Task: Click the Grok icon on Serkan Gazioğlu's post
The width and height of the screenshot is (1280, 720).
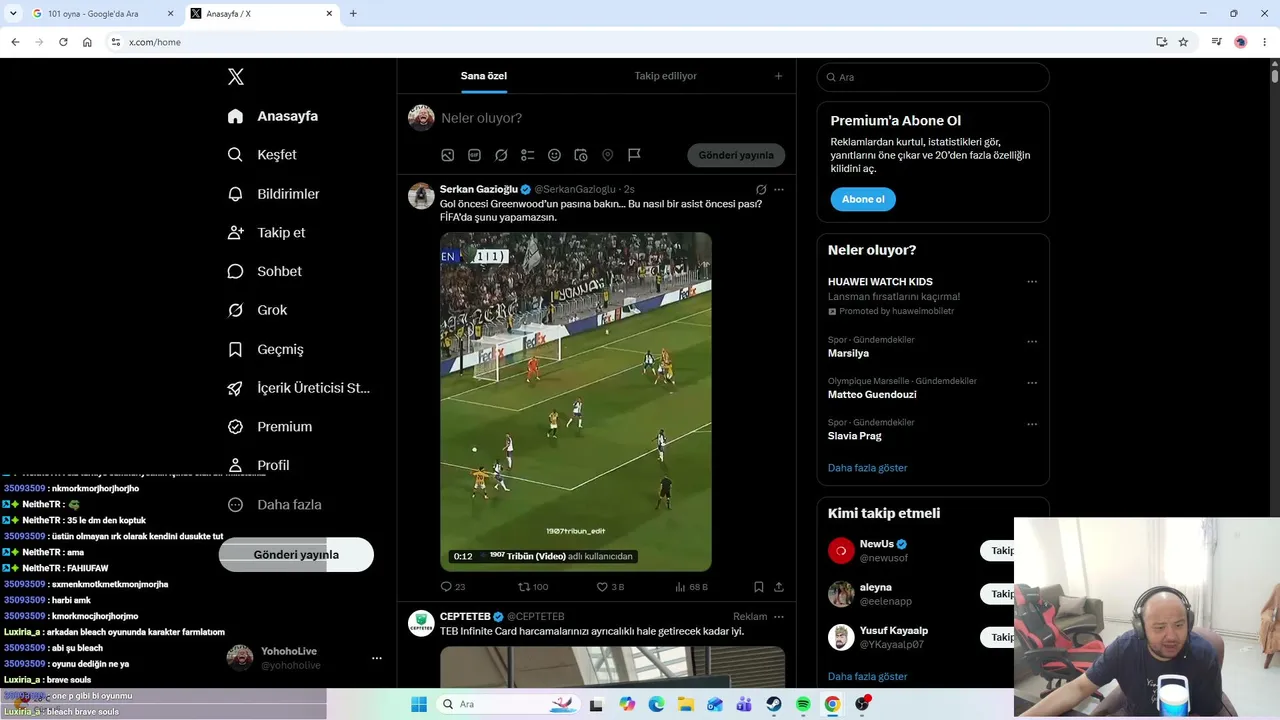Action: click(x=761, y=189)
